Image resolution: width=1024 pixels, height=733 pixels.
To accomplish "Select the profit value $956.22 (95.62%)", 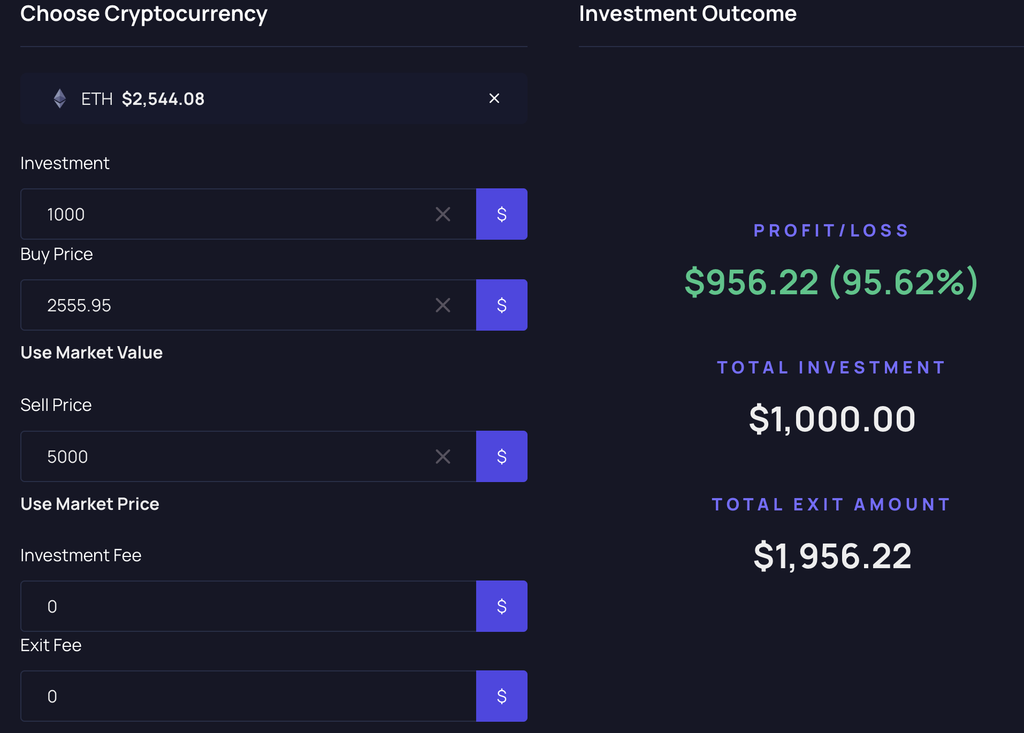I will tap(831, 282).
